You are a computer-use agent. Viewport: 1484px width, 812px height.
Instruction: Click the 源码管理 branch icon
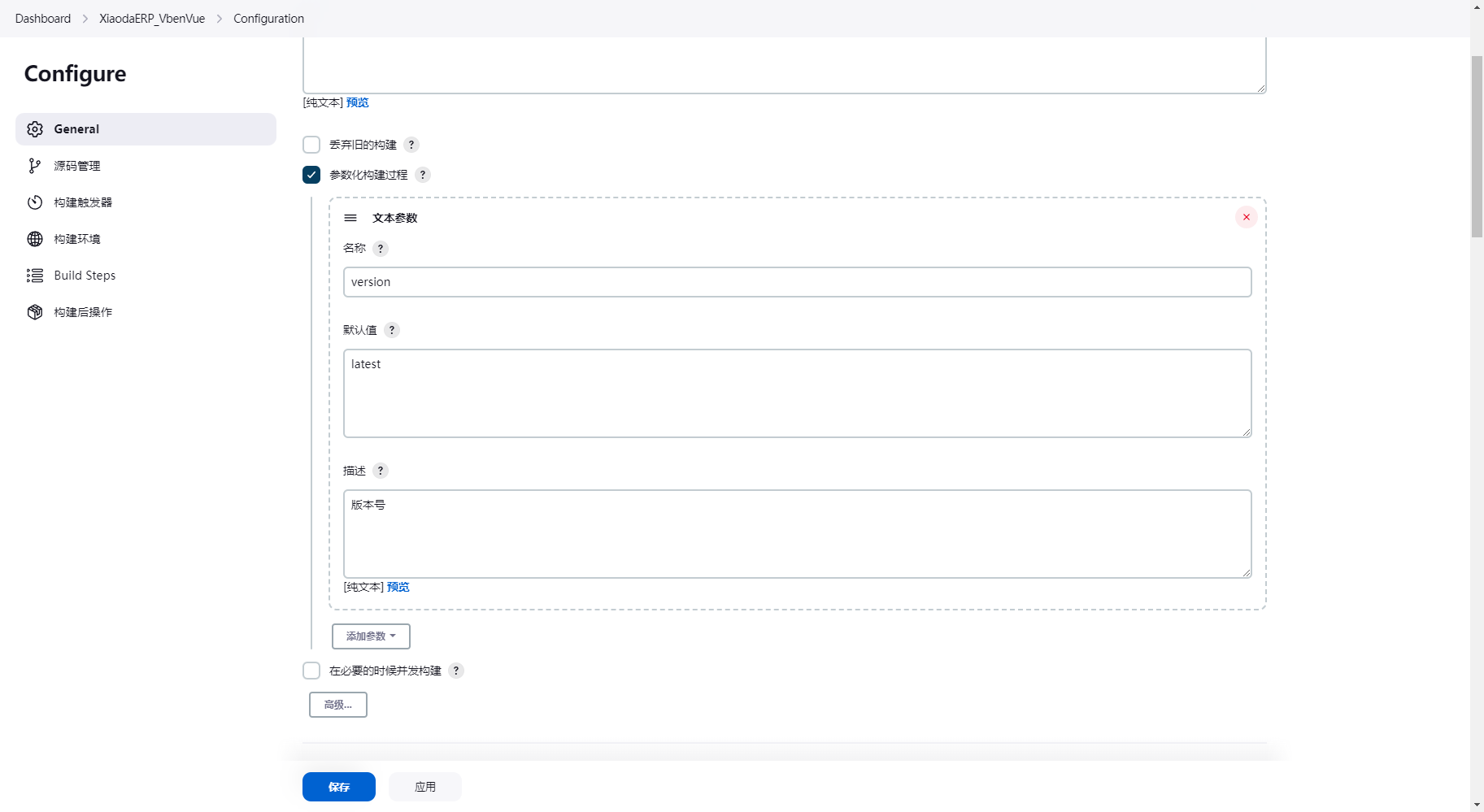[x=35, y=166]
